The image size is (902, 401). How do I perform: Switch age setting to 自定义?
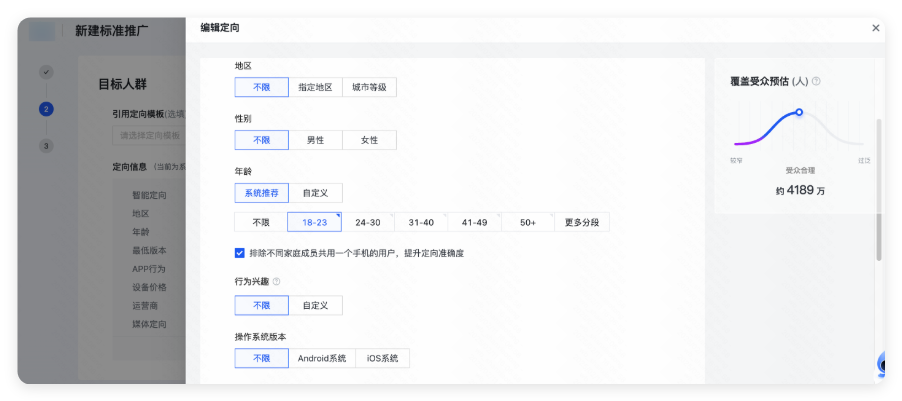[x=315, y=193]
